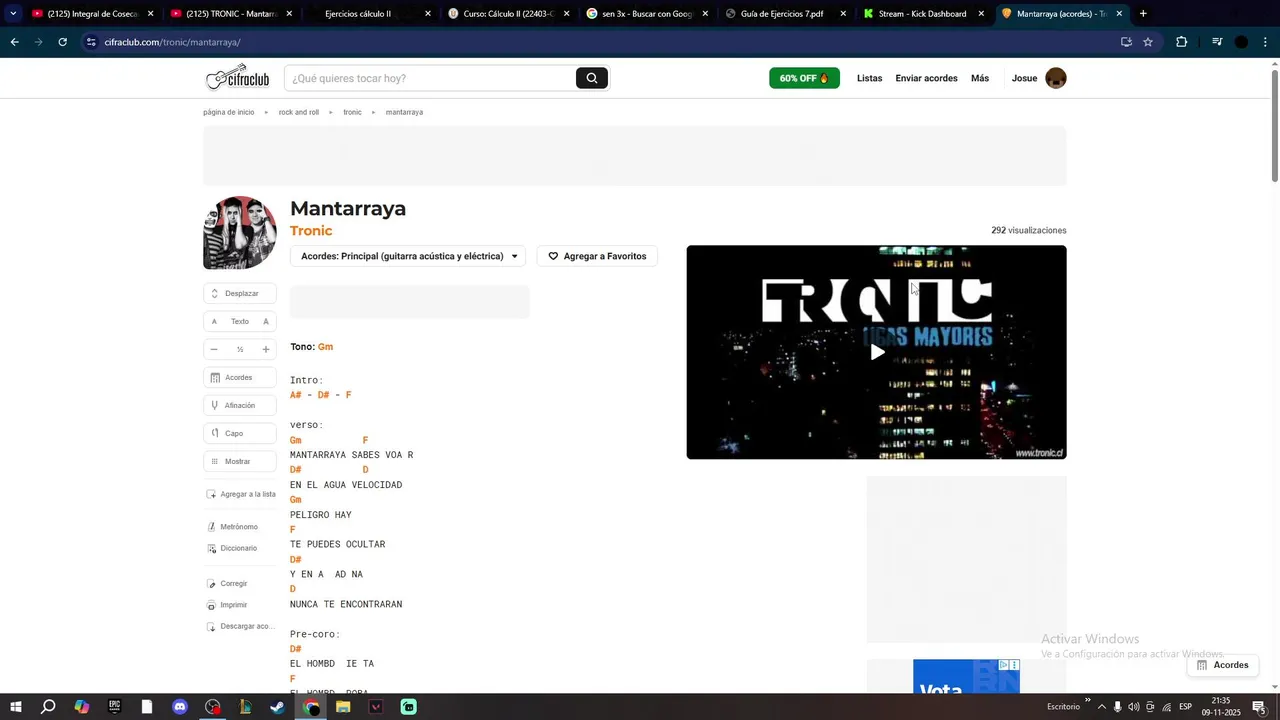Open Enviar acordes in the top menu

click(926, 78)
